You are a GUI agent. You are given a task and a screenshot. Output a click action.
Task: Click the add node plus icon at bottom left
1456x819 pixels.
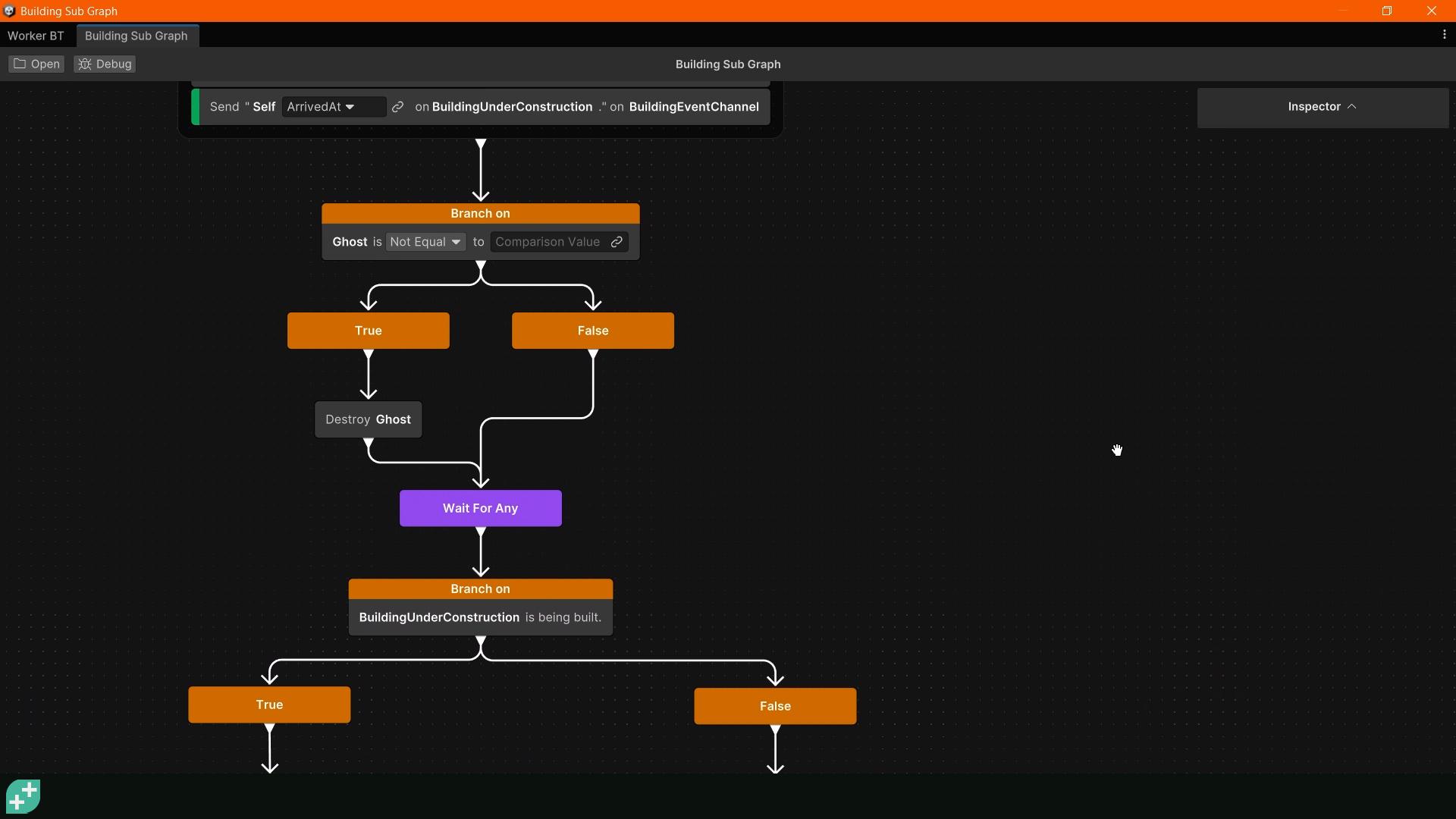tap(23, 796)
